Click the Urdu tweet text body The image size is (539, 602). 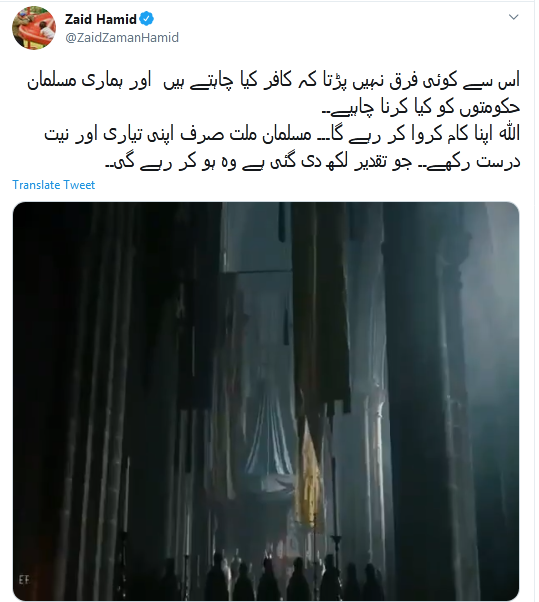273,121
